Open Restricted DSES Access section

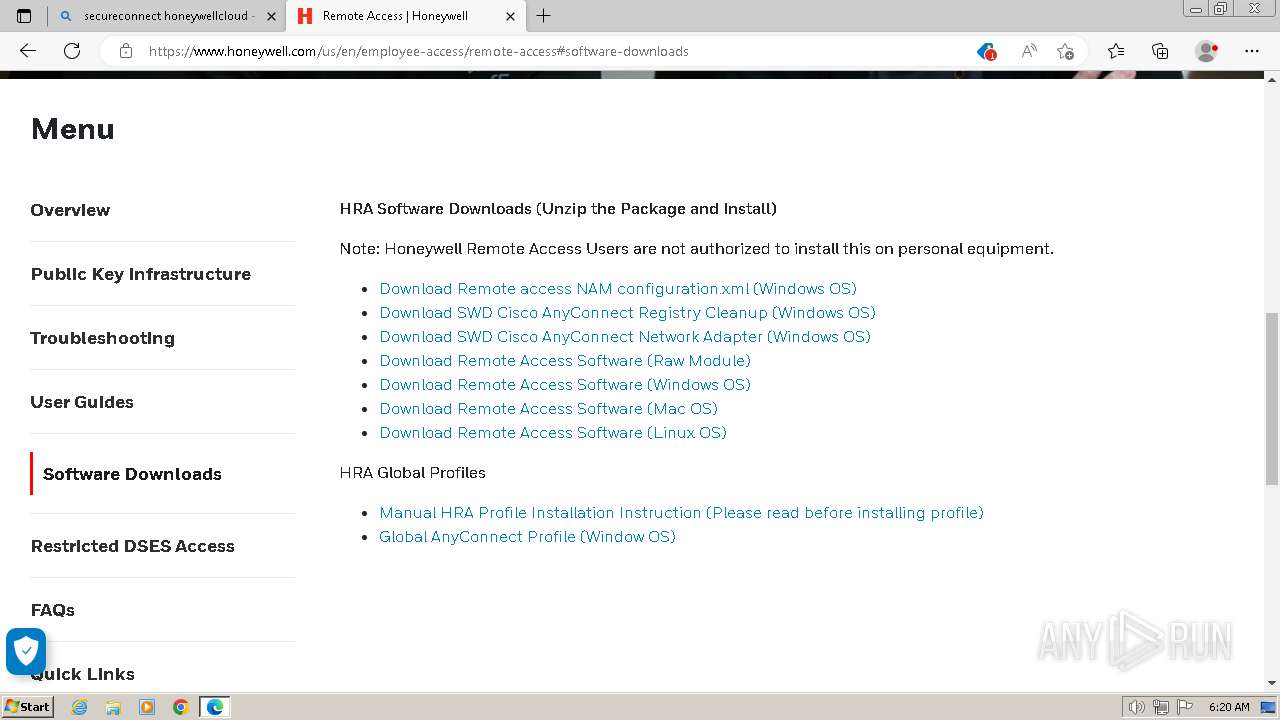pyautogui.click(x=132, y=546)
